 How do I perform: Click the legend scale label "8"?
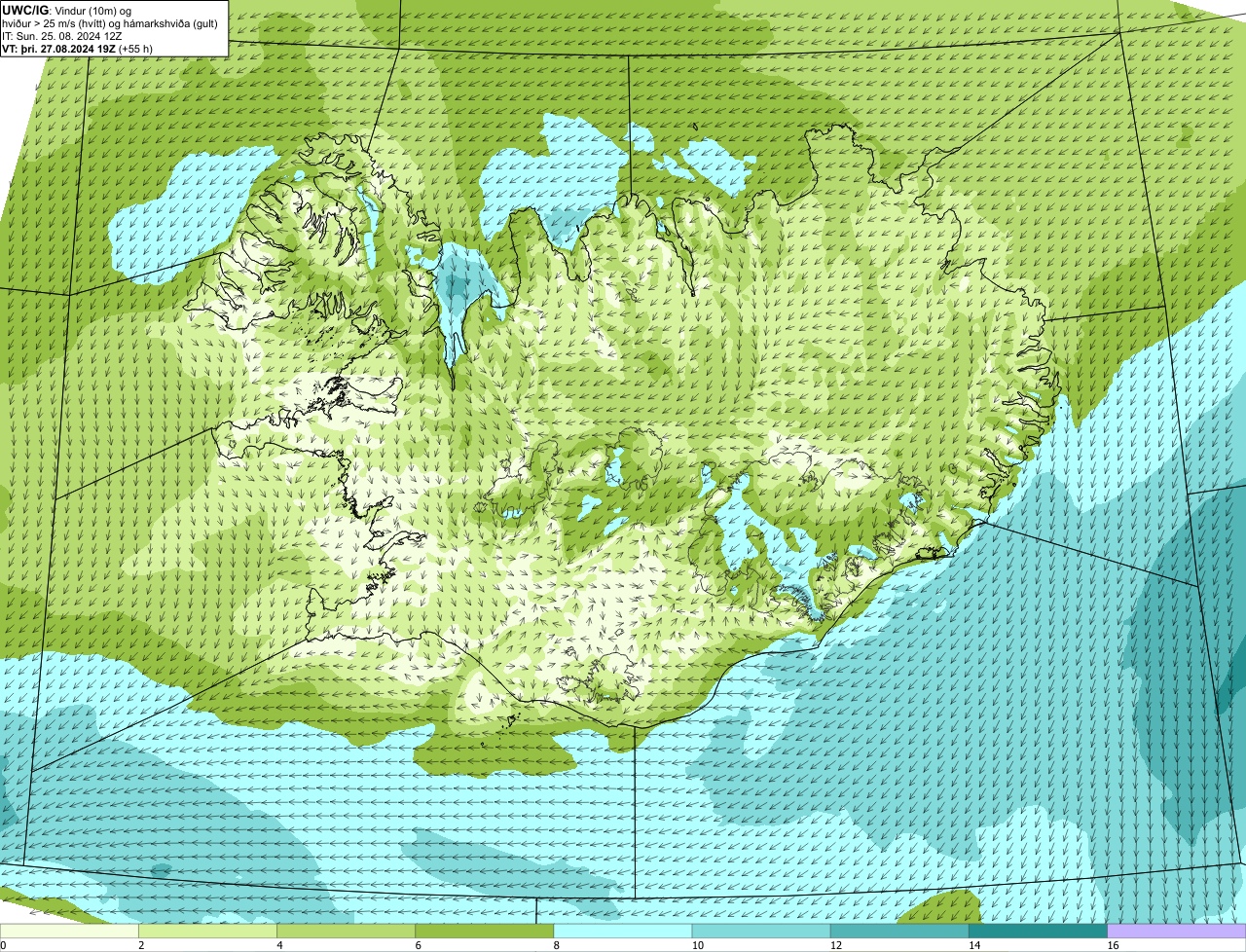click(x=557, y=945)
